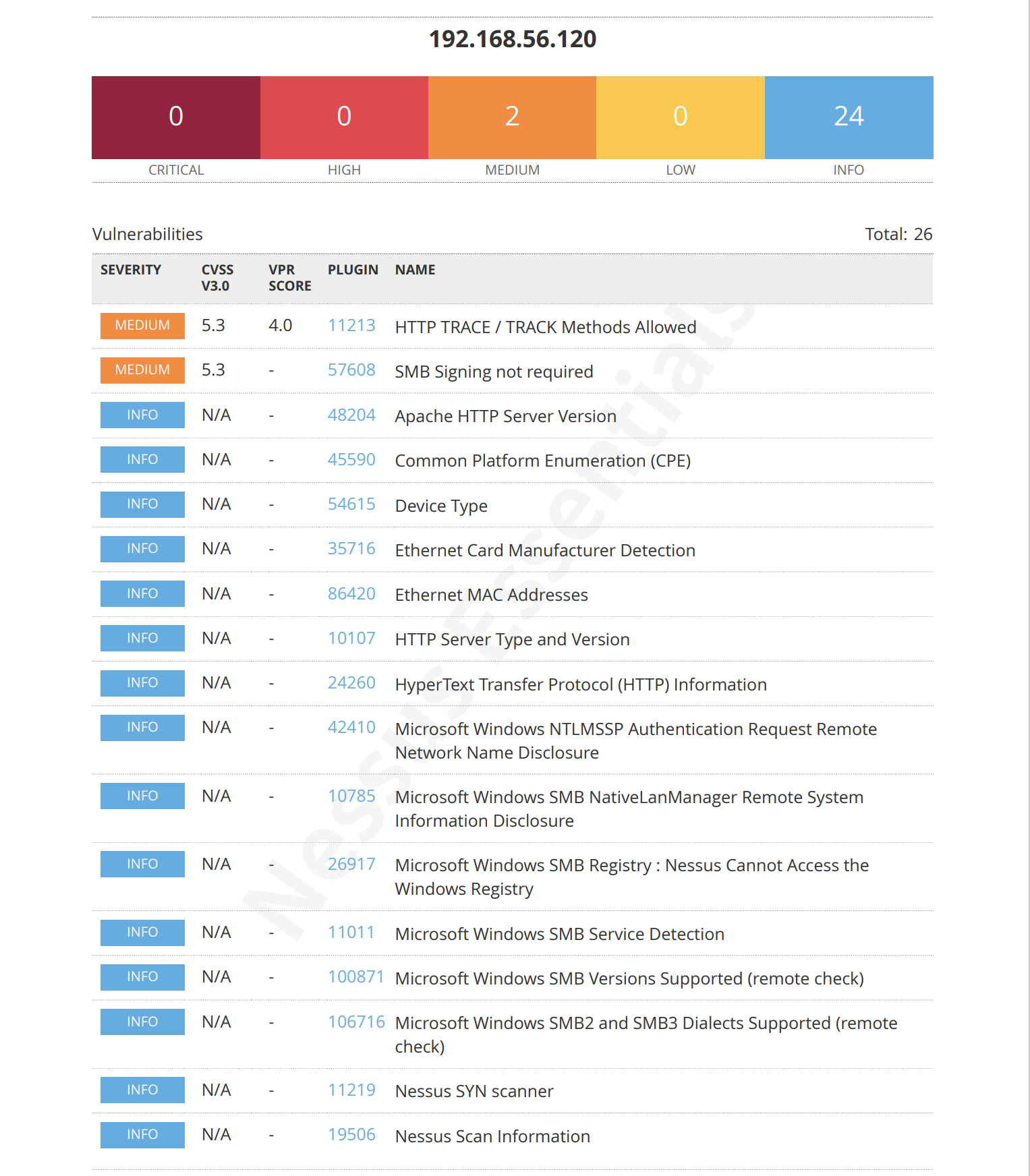The image size is (1030, 1176).
Task: Click the PLUGIN column header
Action: 353,270
